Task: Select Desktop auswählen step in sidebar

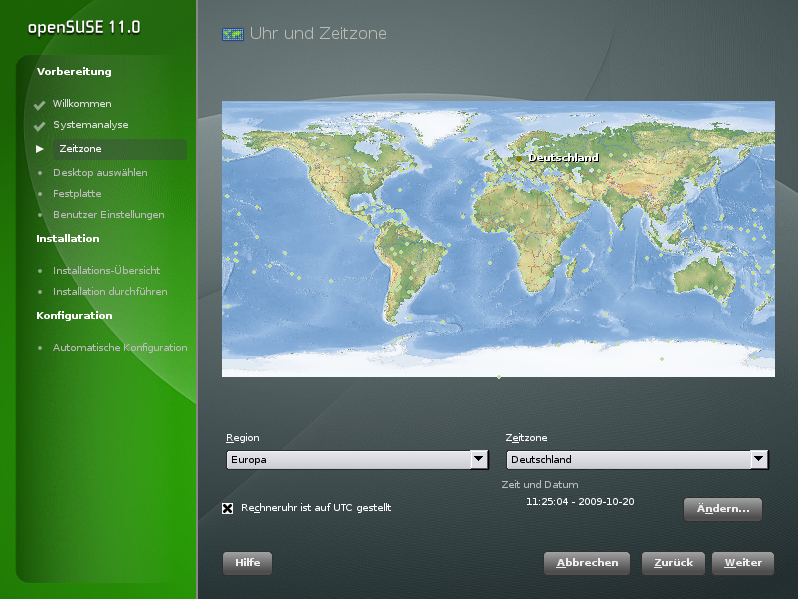Action: [x=100, y=173]
